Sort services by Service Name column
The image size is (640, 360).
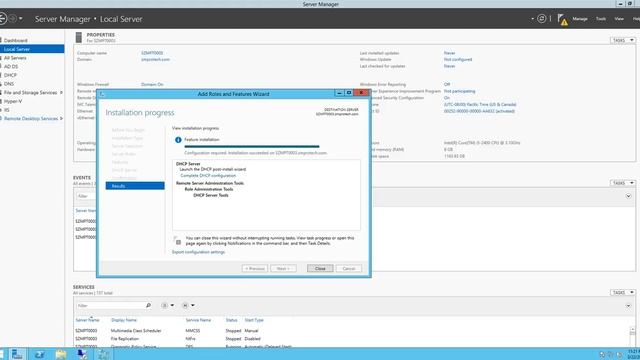pos(198,320)
